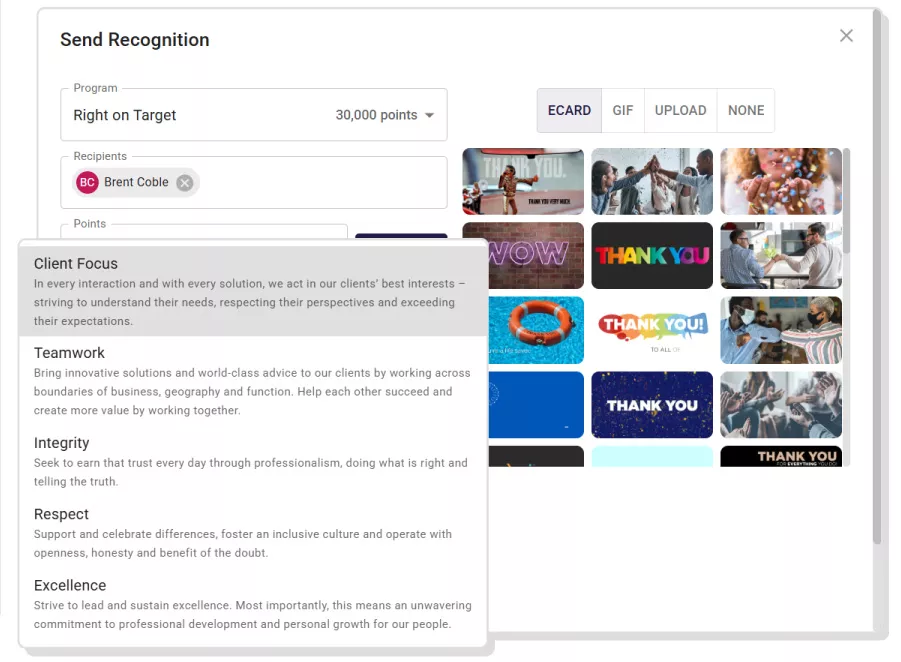901x662 pixels.
Task: Choose the confetti-in-hands ecard
Action: click(781, 181)
